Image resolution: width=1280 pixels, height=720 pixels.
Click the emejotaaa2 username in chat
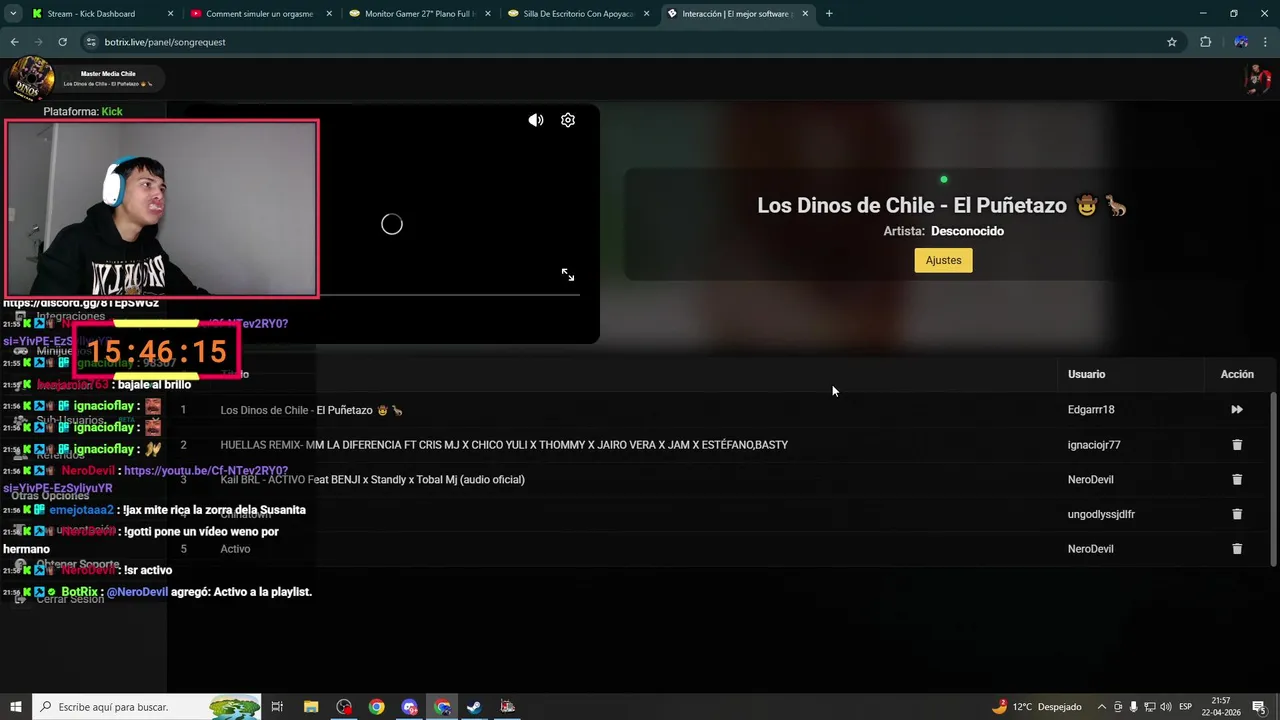click(x=82, y=510)
